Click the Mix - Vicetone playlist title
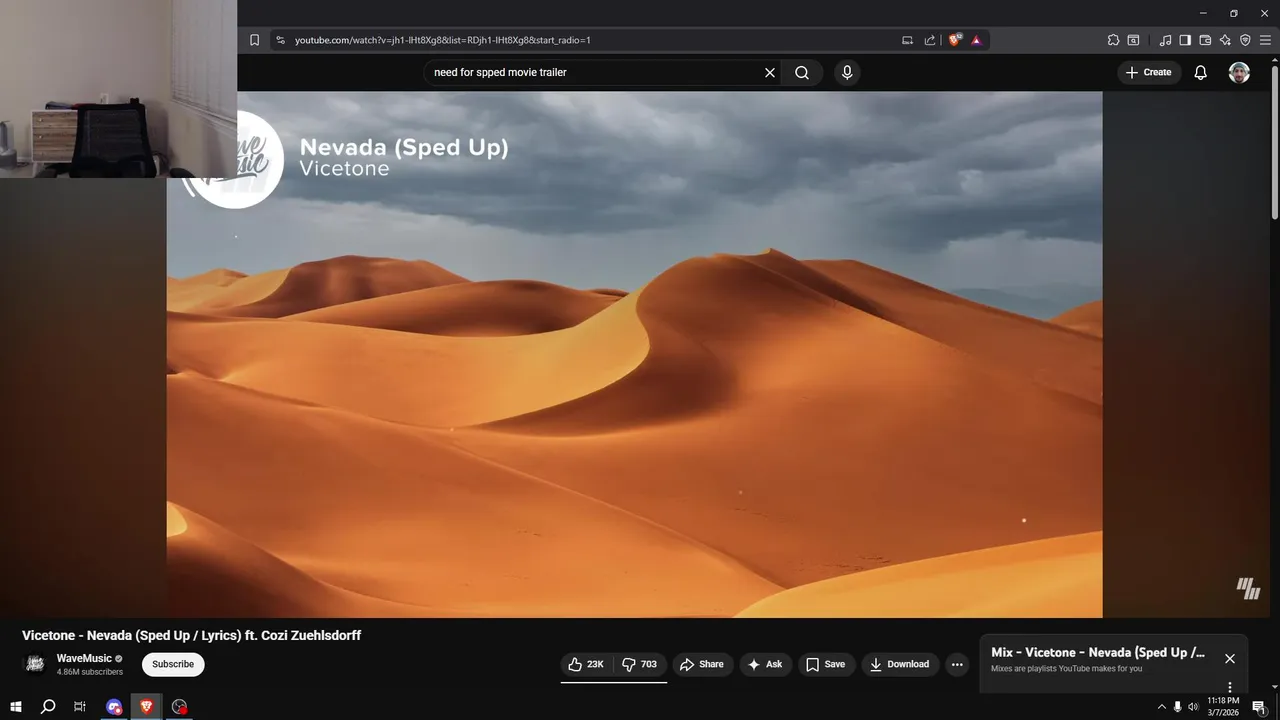 click(1098, 652)
